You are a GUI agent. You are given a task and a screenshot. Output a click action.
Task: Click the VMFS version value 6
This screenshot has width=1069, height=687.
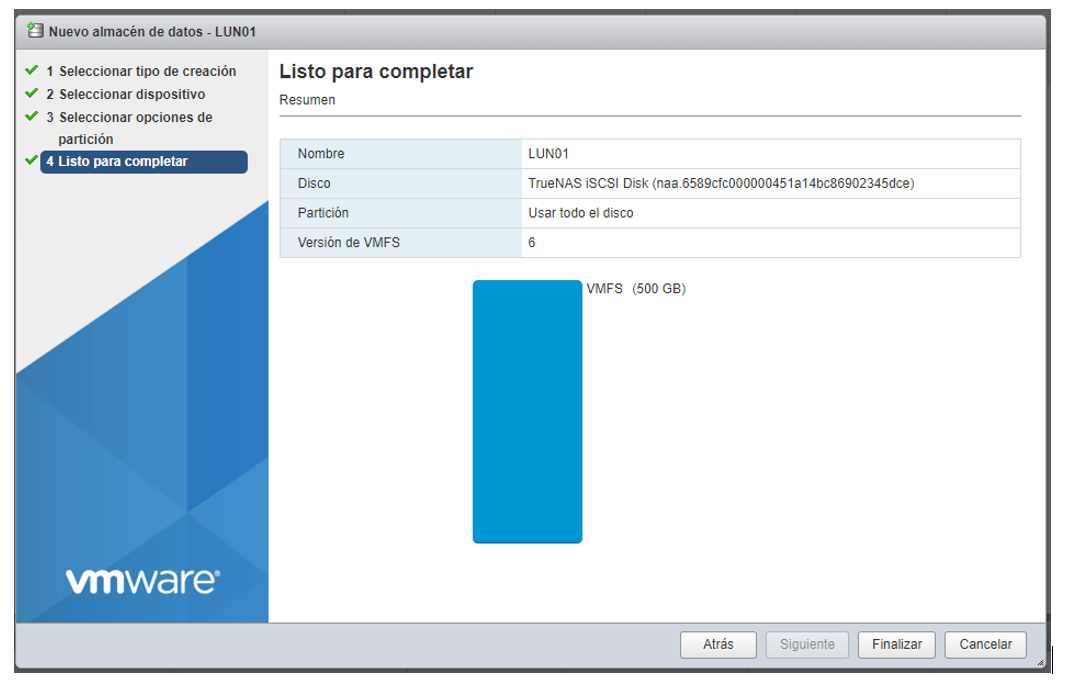click(532, 242)
